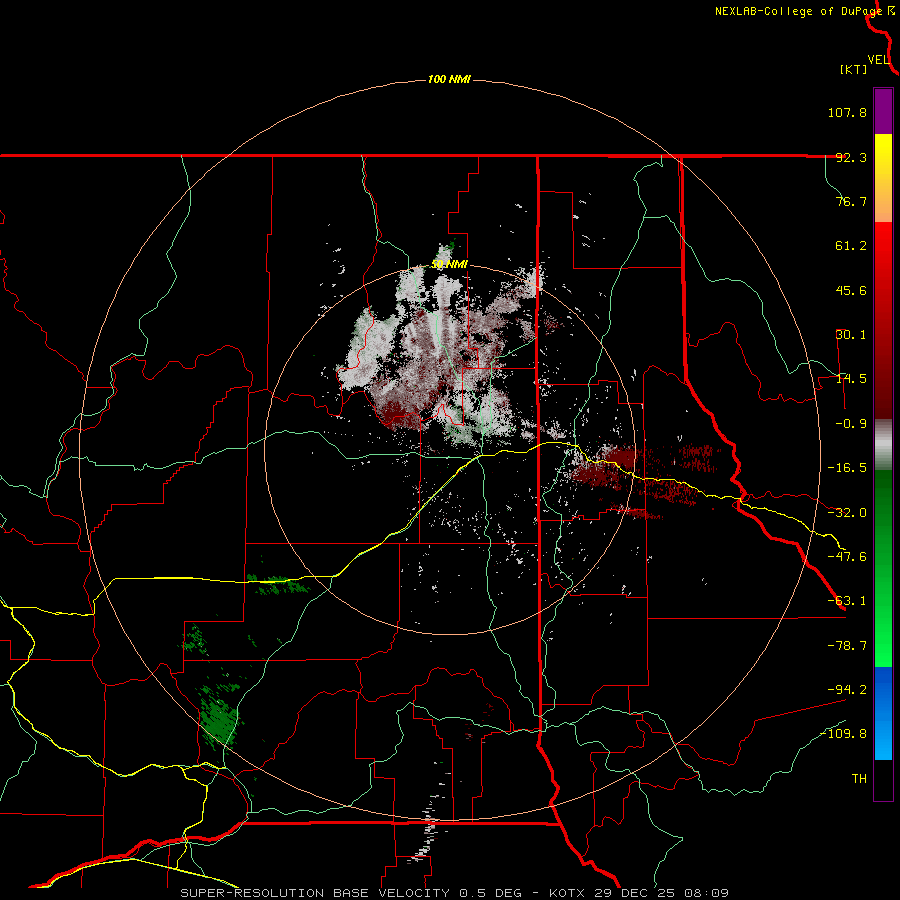This screenshot has height=900, width=900.
Task: Click the VEL legend title
Action: 878,60
